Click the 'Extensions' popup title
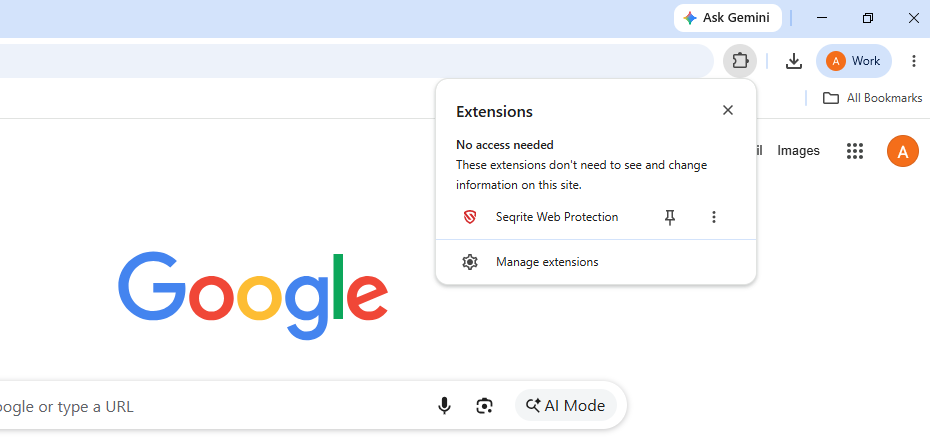 coord(494,112)
